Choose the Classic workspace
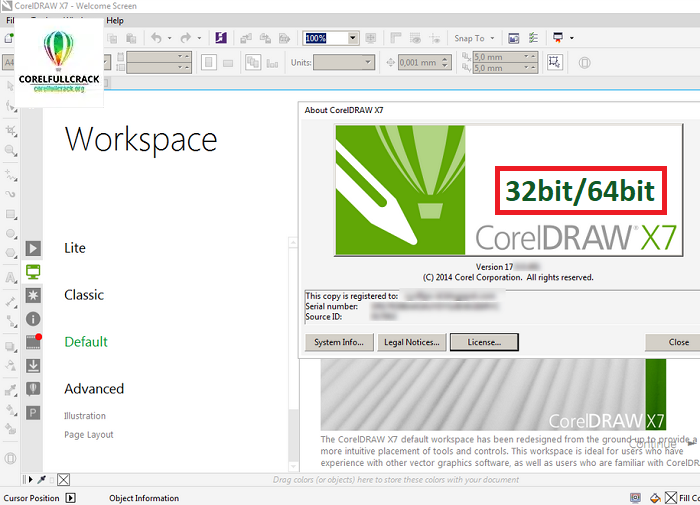Viewport: 700px width, 505px height. point(84,295)
